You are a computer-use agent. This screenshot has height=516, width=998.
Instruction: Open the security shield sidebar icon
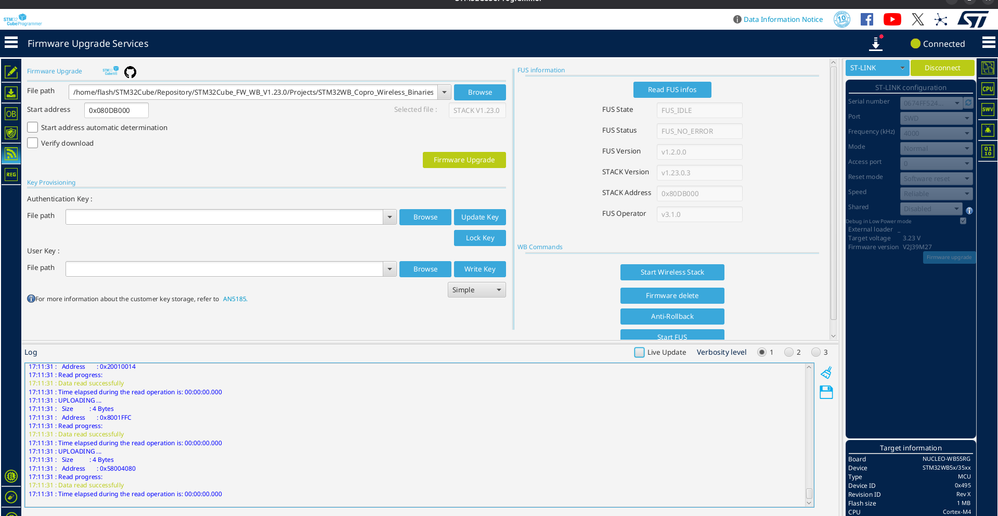(11, 133)
